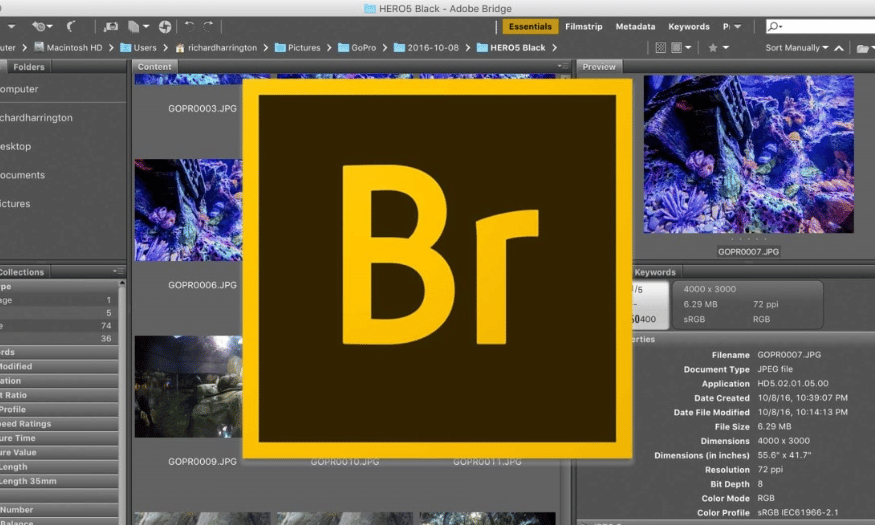Open Content panel flyout menu
The height and width of the screenshot is (525, 875).
point(562,66)
